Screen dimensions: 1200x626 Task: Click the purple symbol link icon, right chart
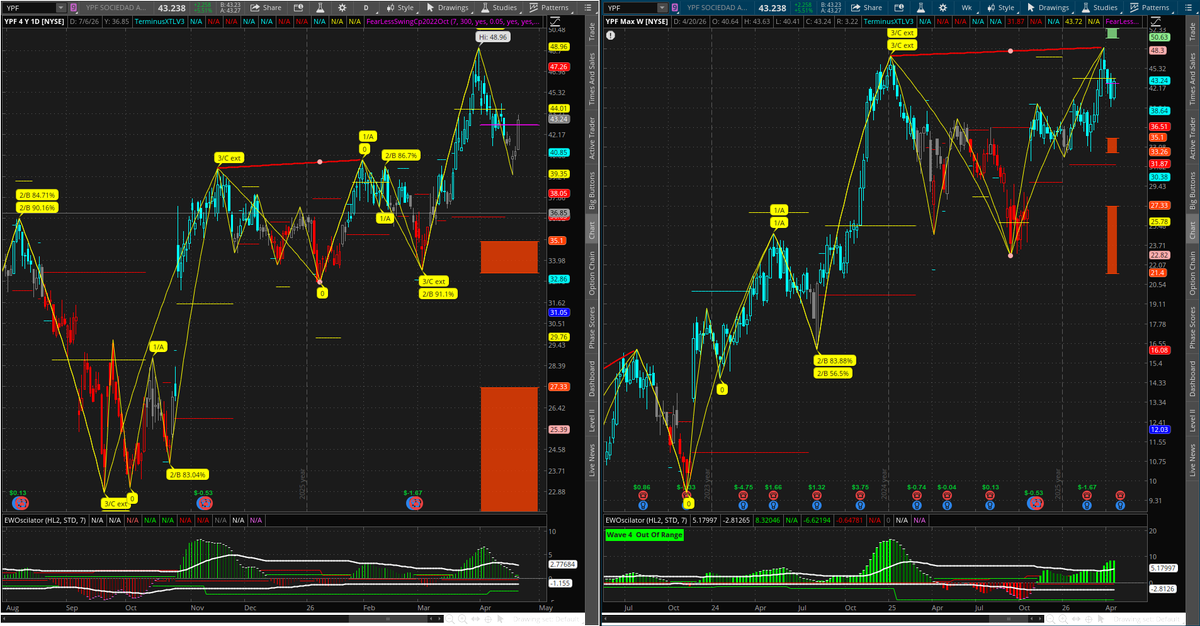(x=675, y=8)
